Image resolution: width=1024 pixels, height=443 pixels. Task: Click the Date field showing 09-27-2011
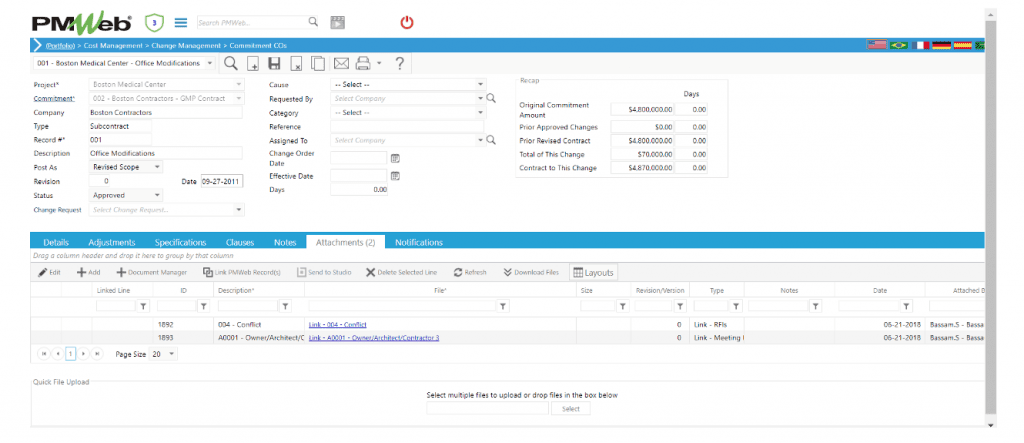click(221, 182)
